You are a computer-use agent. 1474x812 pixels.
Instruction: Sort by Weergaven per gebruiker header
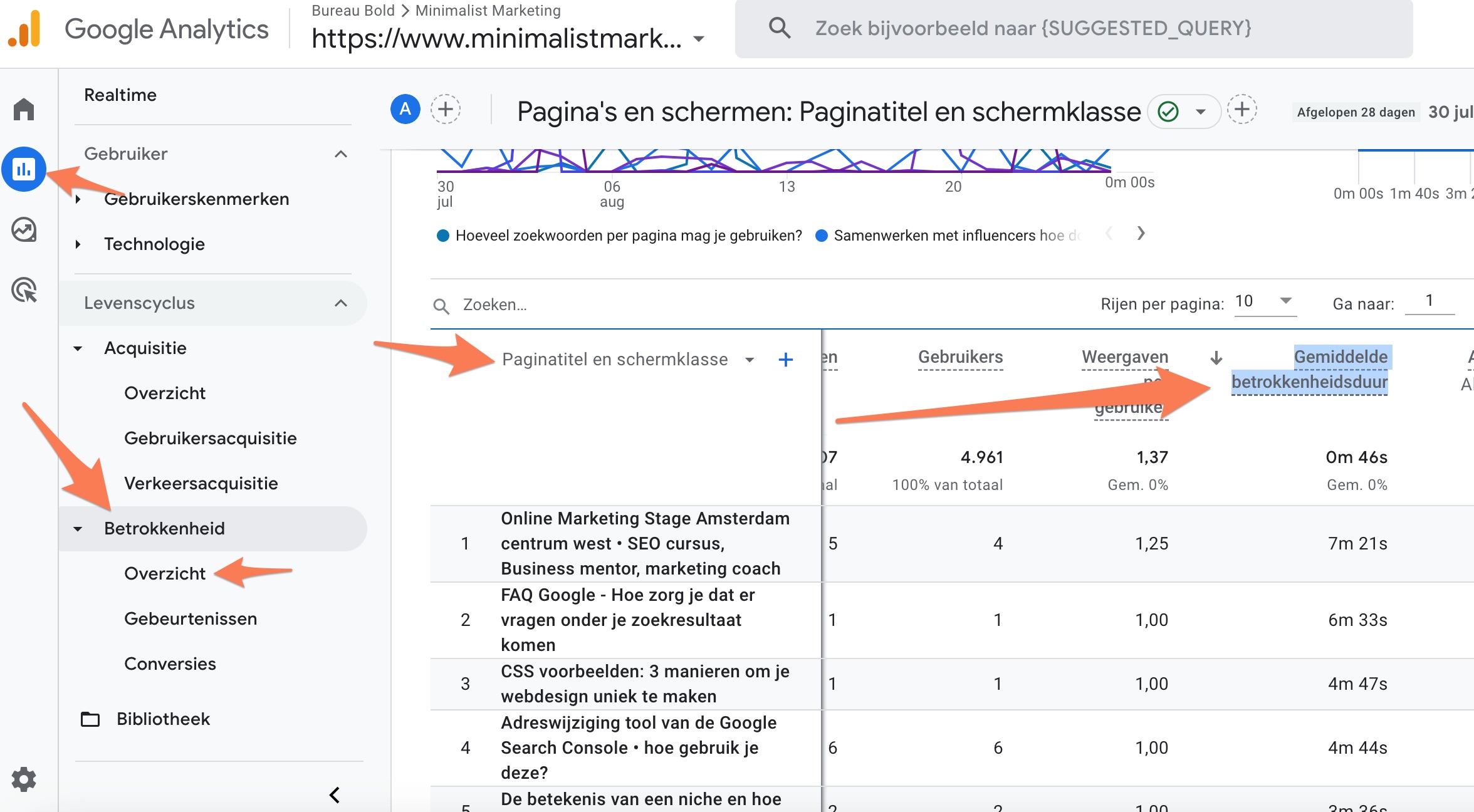(1125, 382)
